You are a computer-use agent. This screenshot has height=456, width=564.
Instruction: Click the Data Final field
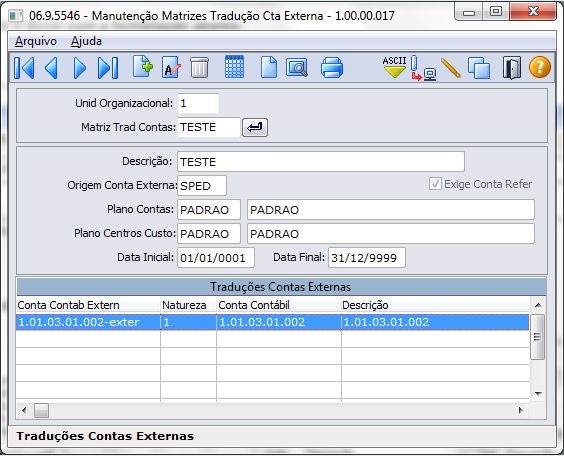[x=367, y=257]
